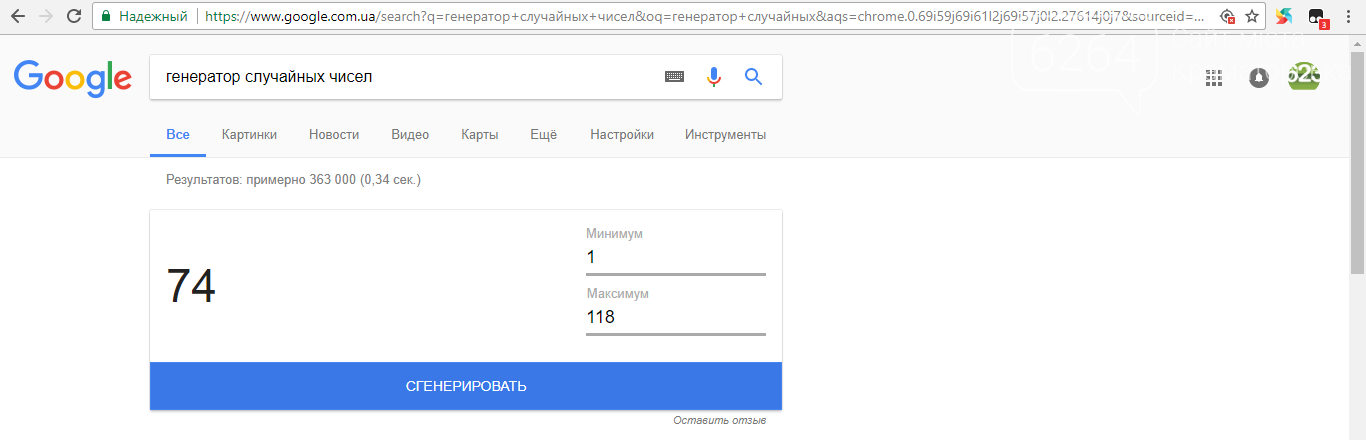Switch to the Новости tab

point(334,135)
